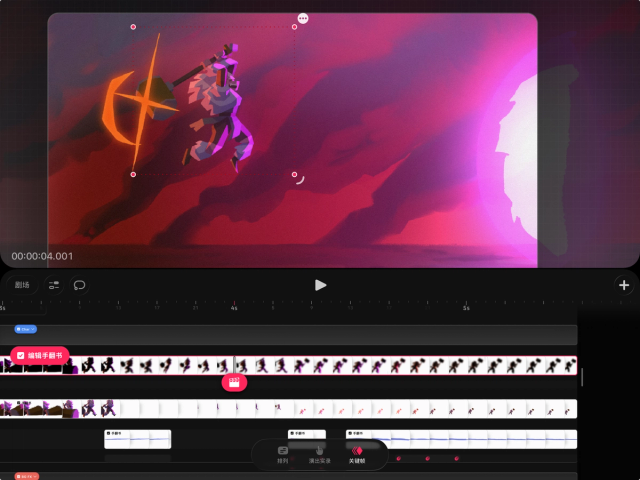
Task: Switch to the 演出实录 mode tab
Action: coord(320,455)
